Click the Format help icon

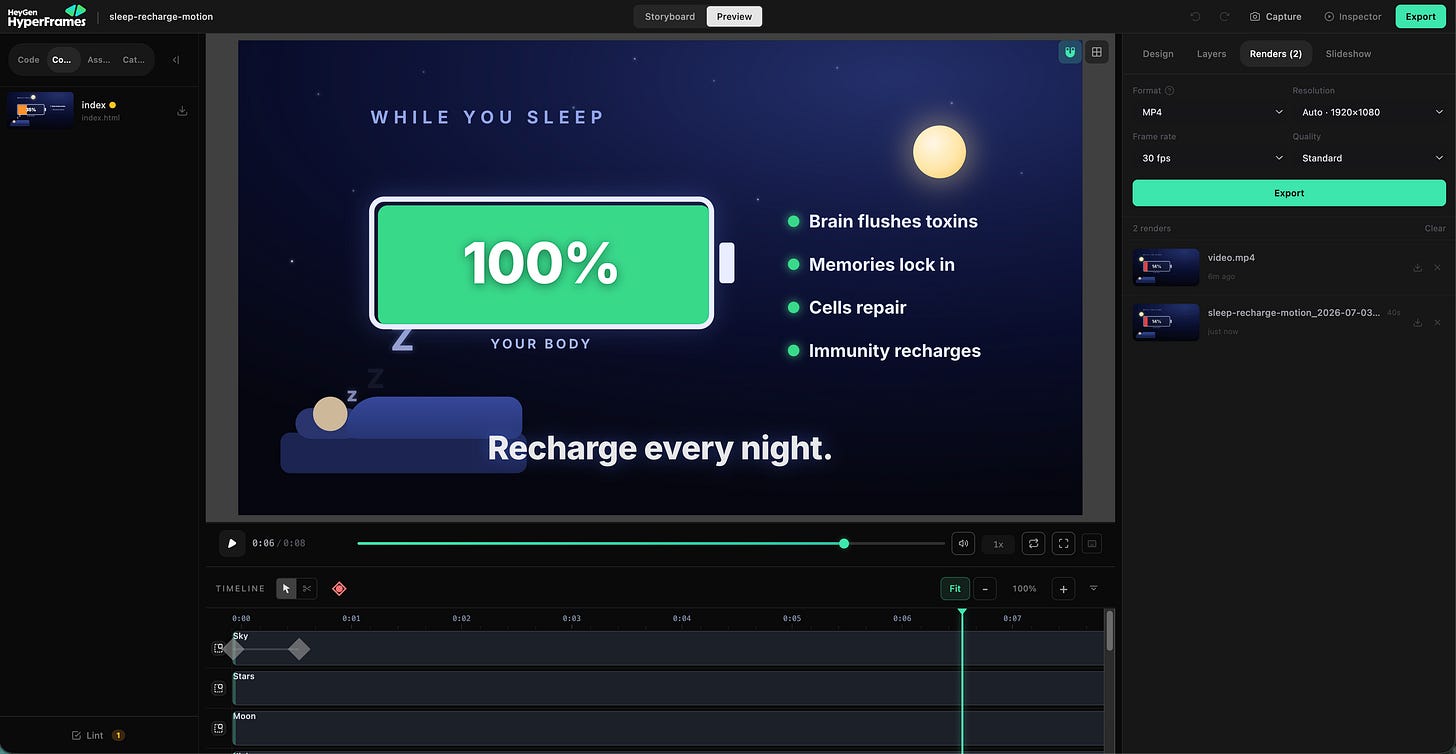[1170, 91]
